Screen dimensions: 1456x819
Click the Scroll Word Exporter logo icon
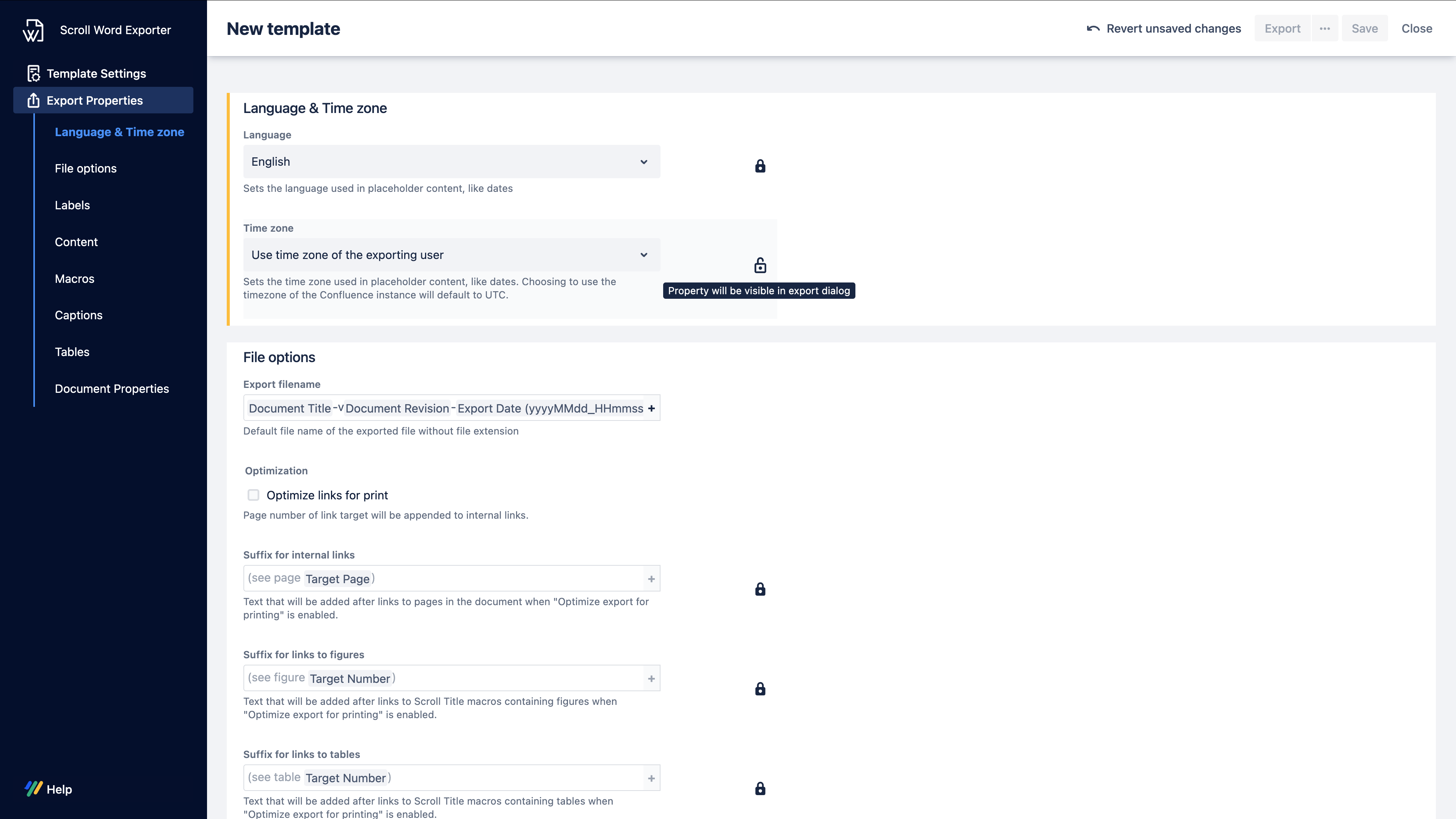(x=33, y=30)
